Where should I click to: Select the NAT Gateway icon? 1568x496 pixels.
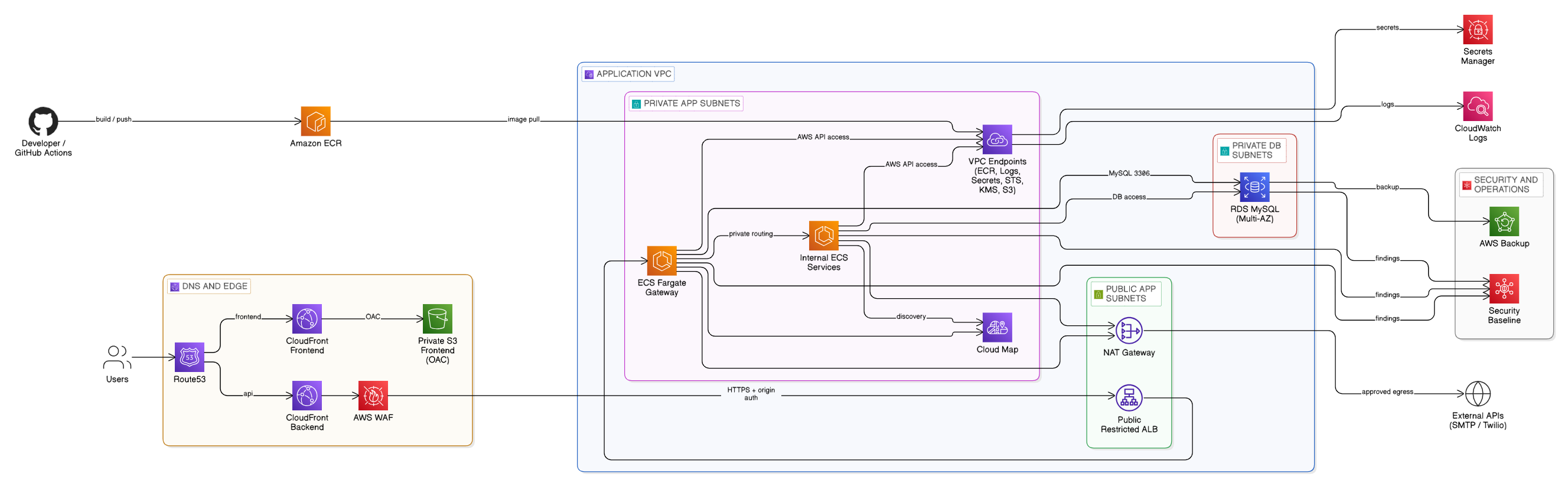point(1129,331)
